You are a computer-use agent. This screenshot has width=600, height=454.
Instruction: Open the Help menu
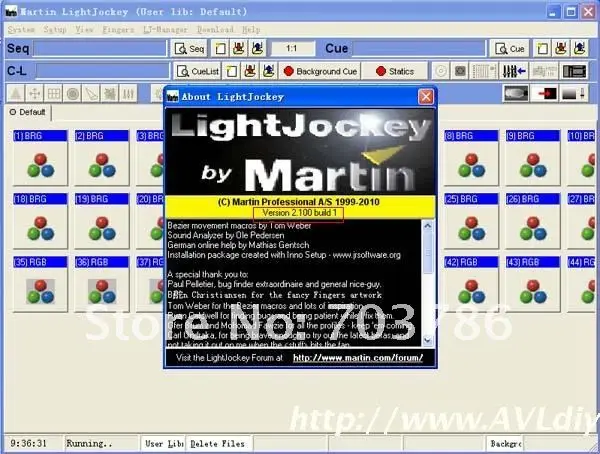point(251,29)
